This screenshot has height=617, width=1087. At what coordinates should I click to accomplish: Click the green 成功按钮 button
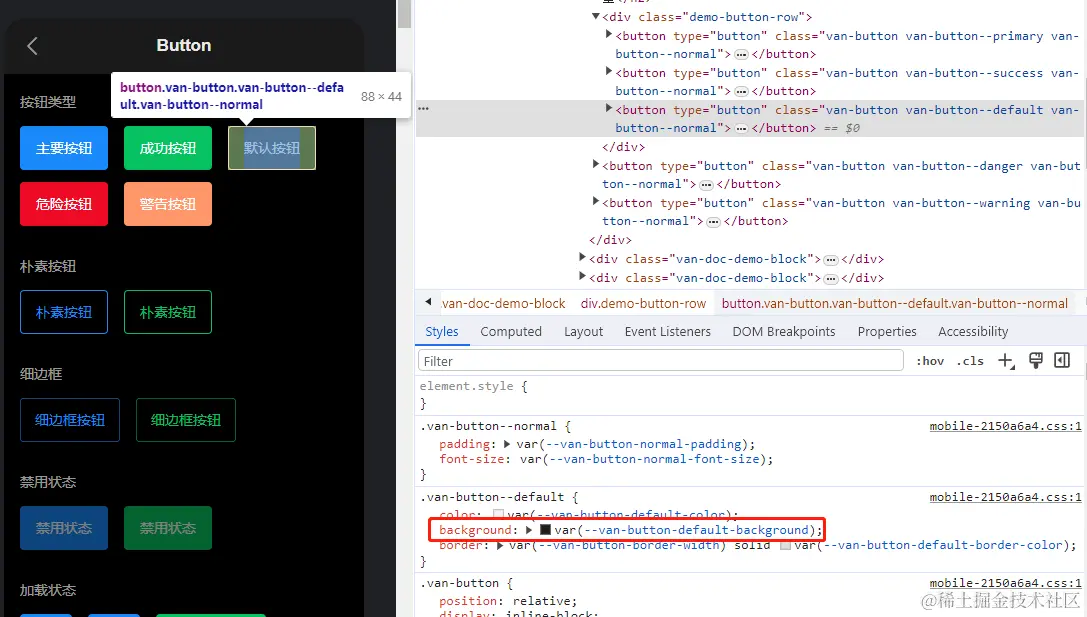pos(168,148)
